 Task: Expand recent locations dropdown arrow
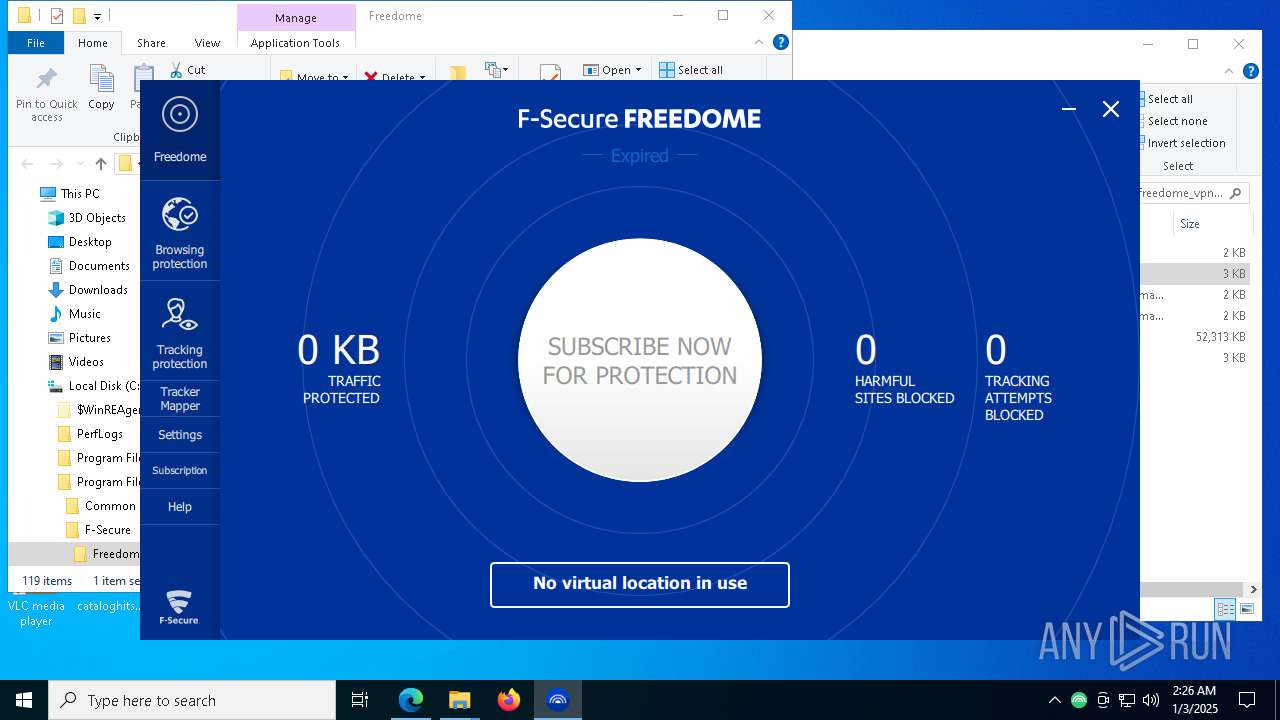[80, 164]
